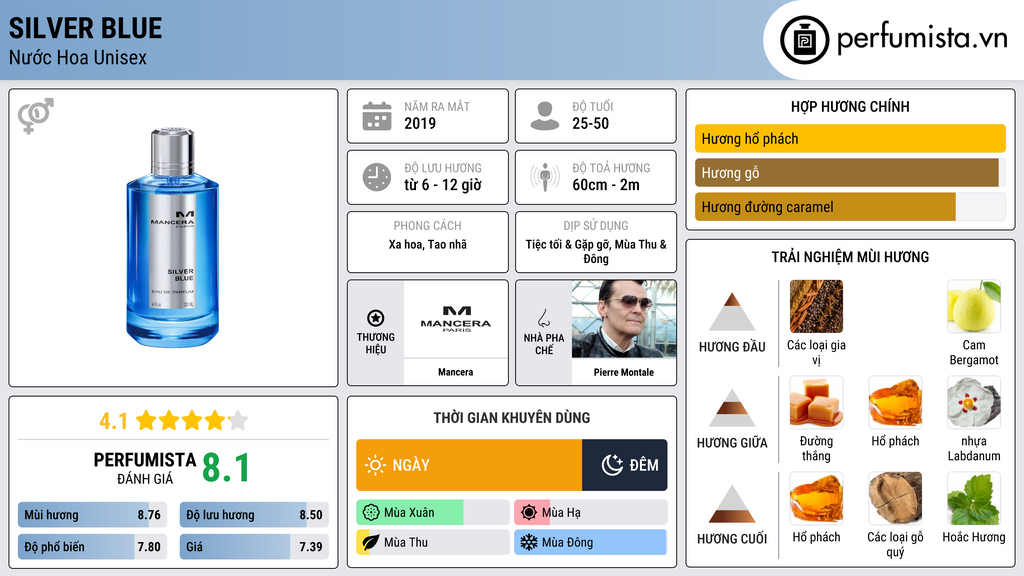Click the Hương đầu pyramid icon
This screenshot has height=576, width=1024.
tap(732, 313)
